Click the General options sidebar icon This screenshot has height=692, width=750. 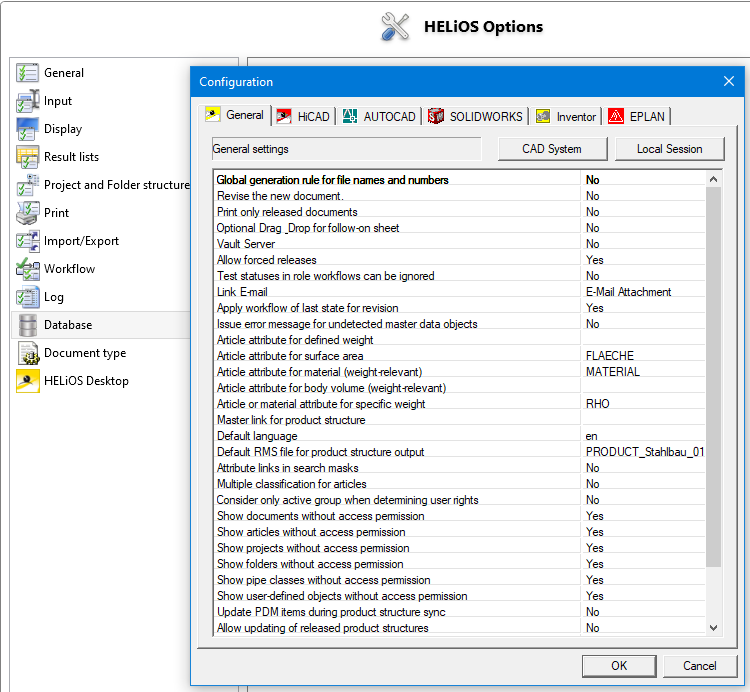point(27,73)
